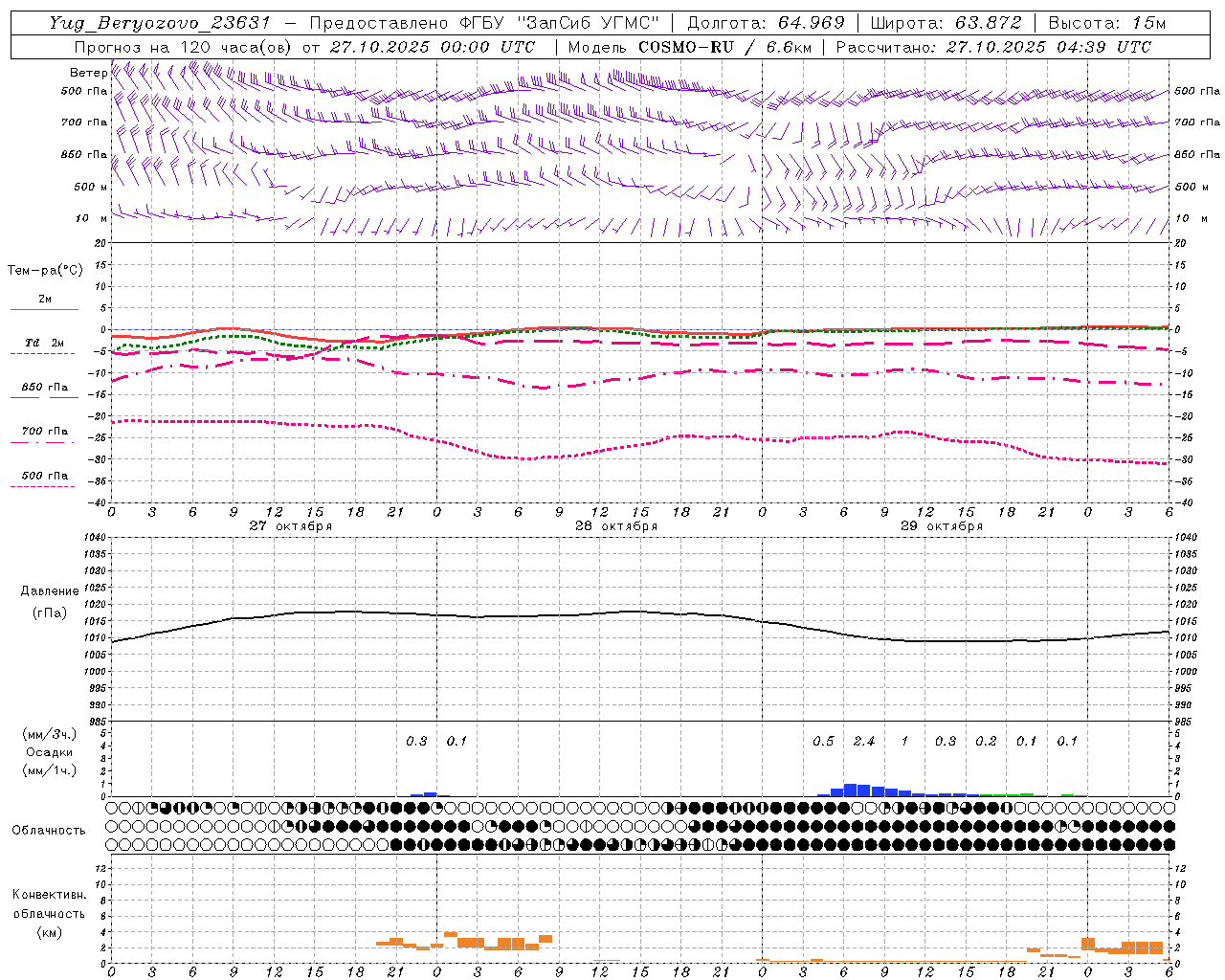Click the 700 гПа entry in temperature legend
This screenshot has width=1225, height=980.
tap(44, 432)
